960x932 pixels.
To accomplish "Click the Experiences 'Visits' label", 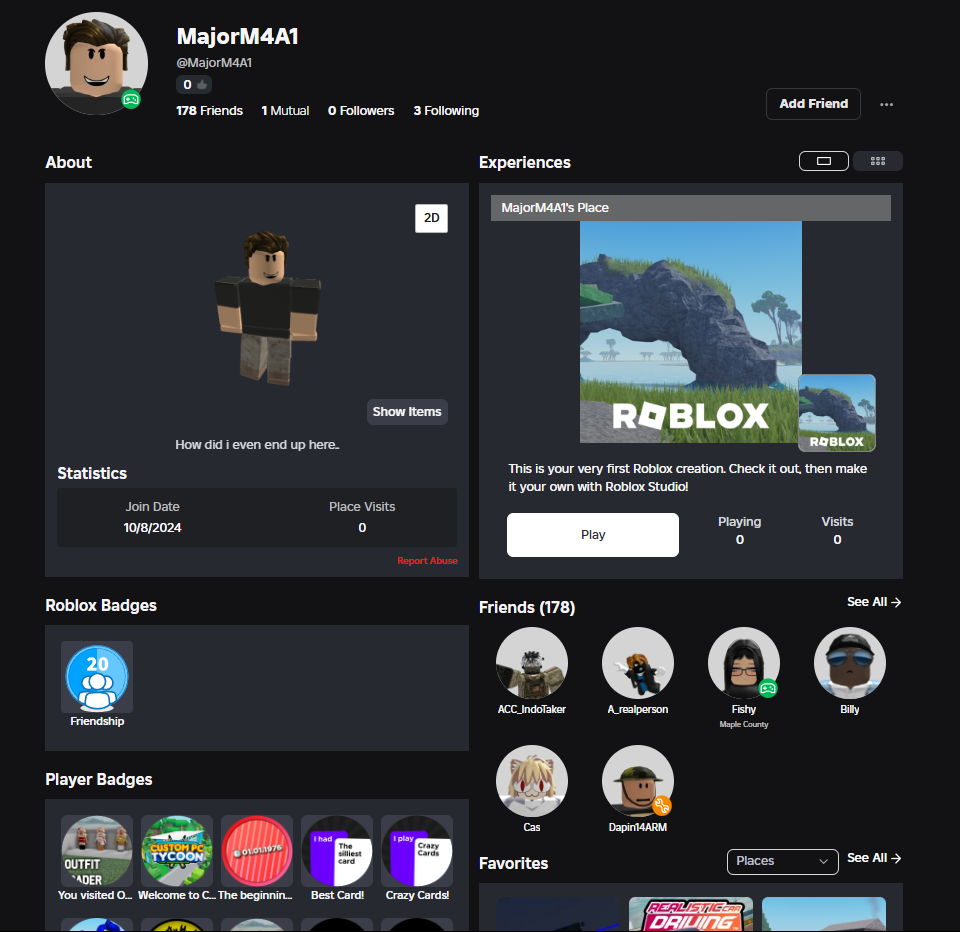I will [837, 522].
